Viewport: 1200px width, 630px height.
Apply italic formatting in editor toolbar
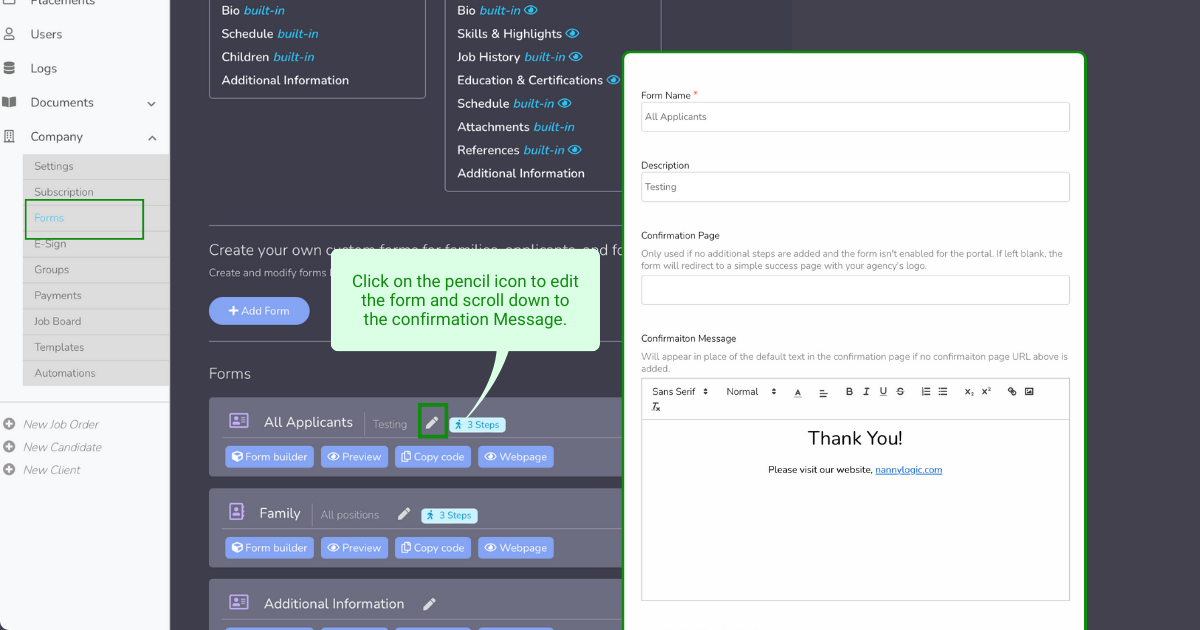[x=866, y=392]
